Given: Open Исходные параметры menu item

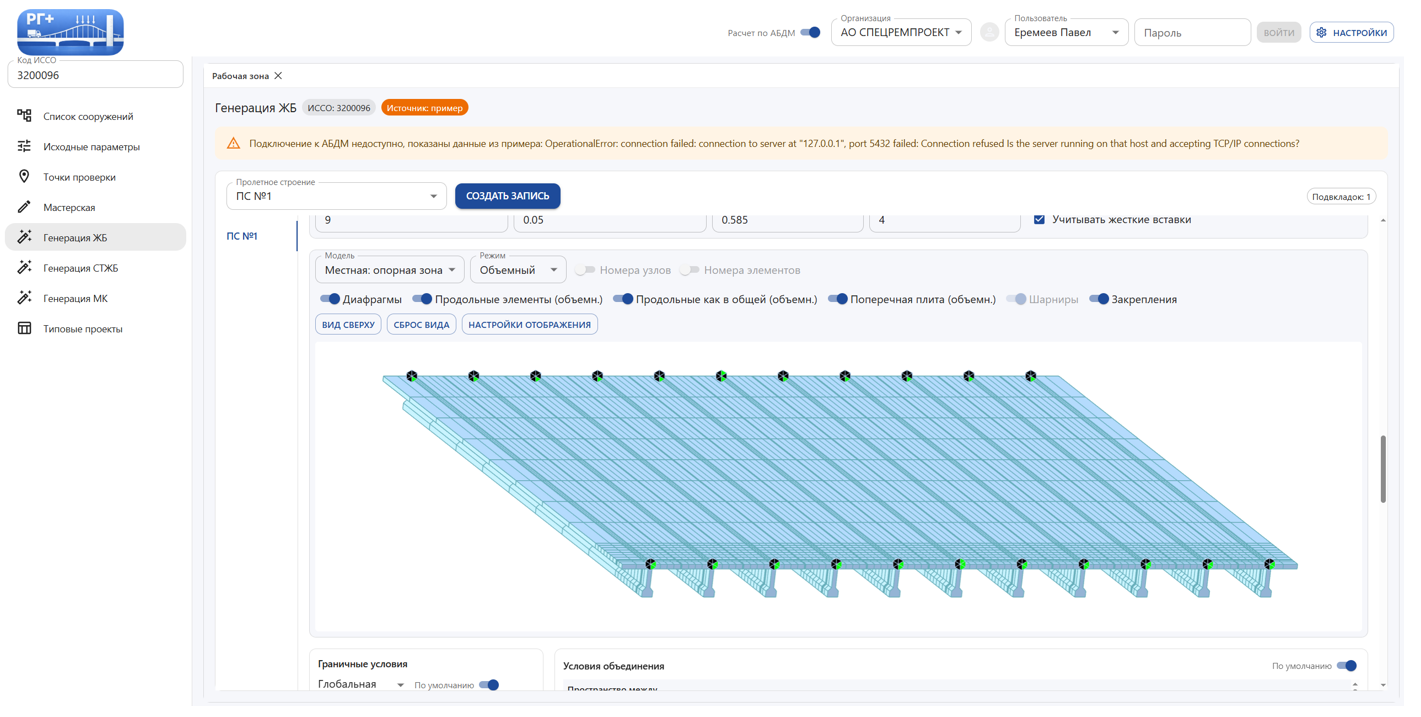Looking at the screenshot, I should coord(96,146).
